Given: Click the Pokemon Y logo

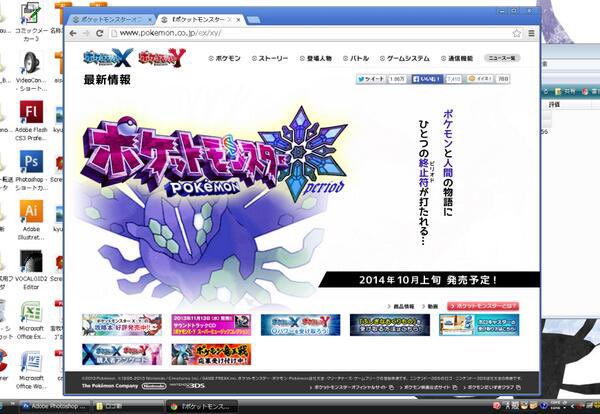Looking at the screenshot, I should pos(162,58).
